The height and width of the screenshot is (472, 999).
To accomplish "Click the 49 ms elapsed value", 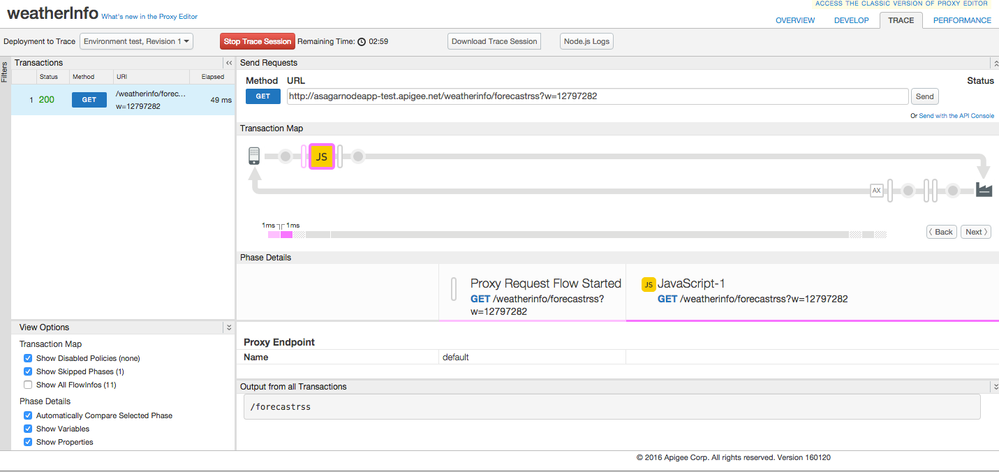I will pos(220,100).
